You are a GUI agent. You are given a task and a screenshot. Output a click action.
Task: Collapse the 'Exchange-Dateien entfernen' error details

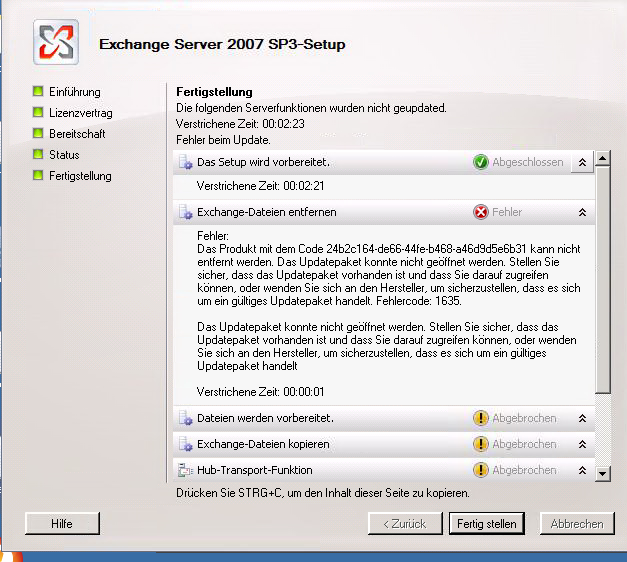[x=582, y=212]
